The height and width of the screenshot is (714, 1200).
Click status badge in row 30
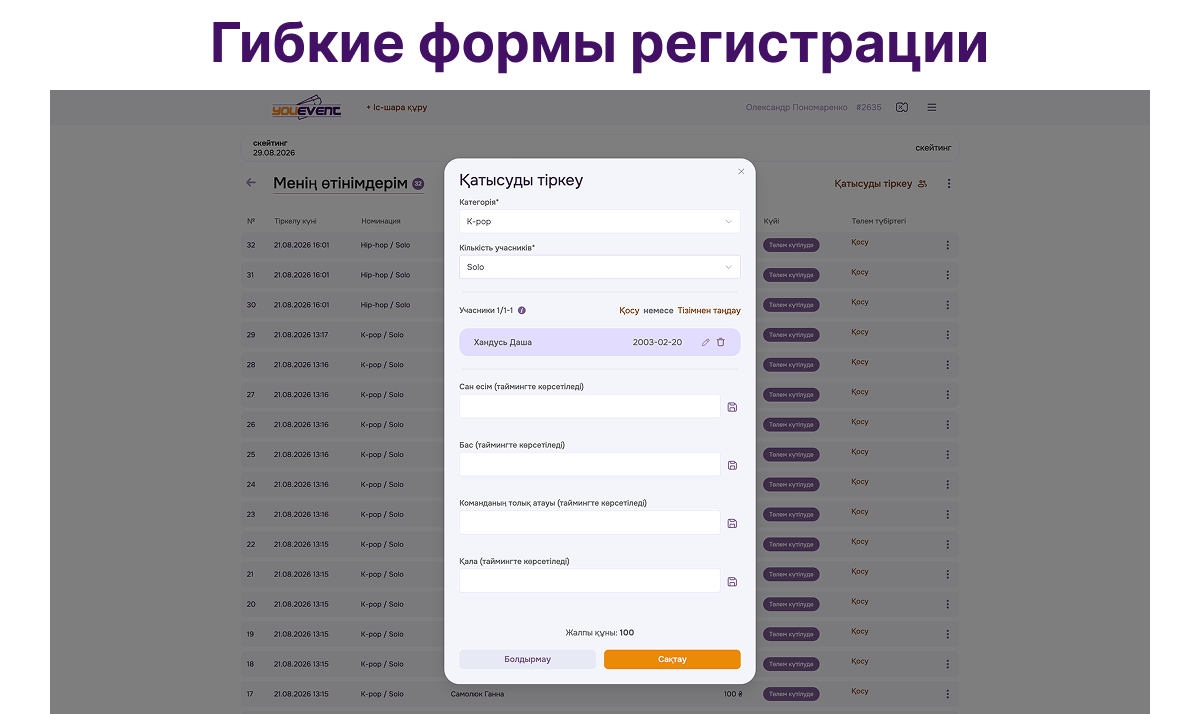[x=791, y=305]
